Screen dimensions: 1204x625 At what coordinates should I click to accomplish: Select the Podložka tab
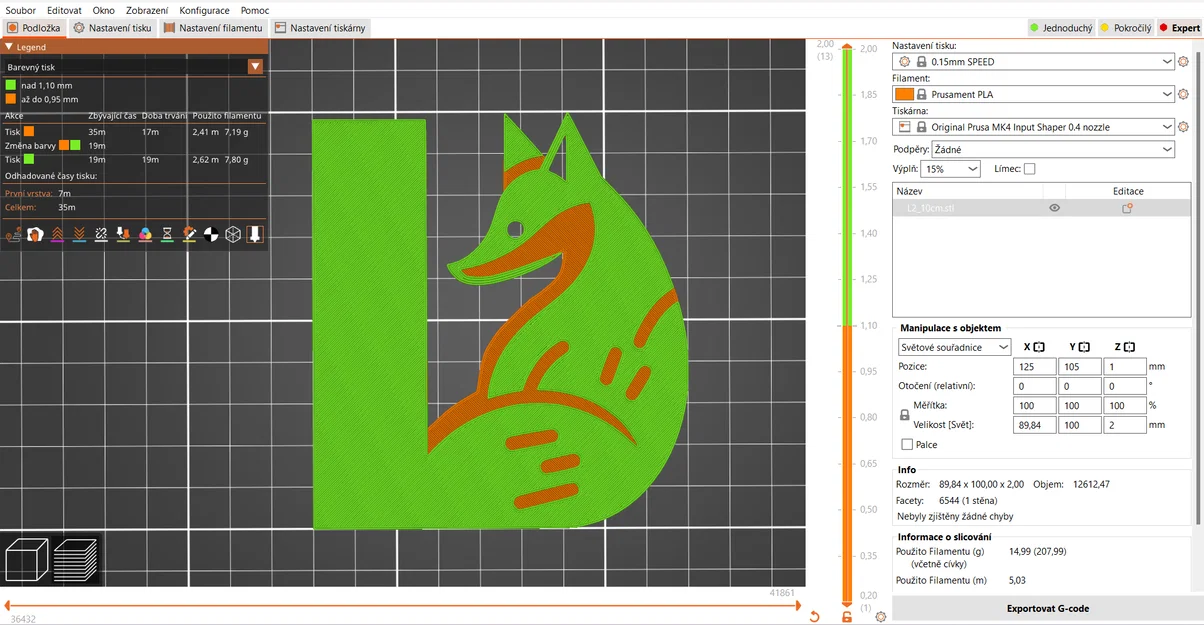34,28
